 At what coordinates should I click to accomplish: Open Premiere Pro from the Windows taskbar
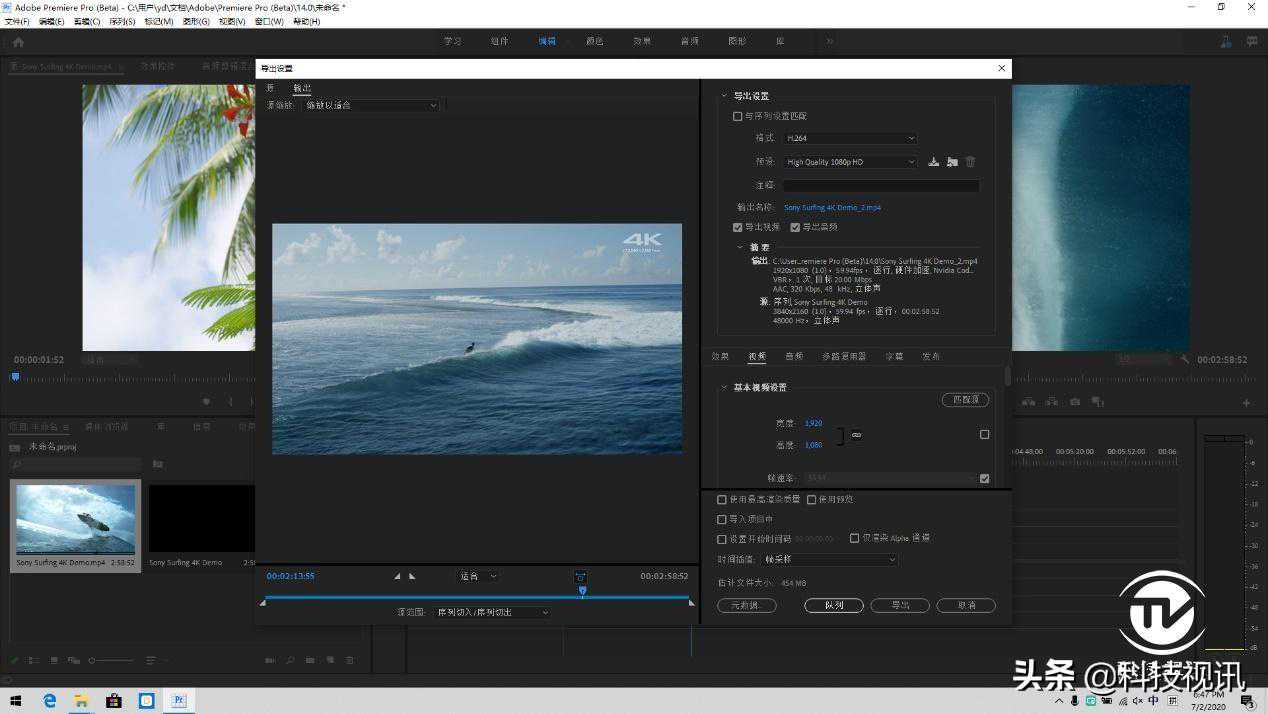[x=179, y=701]
